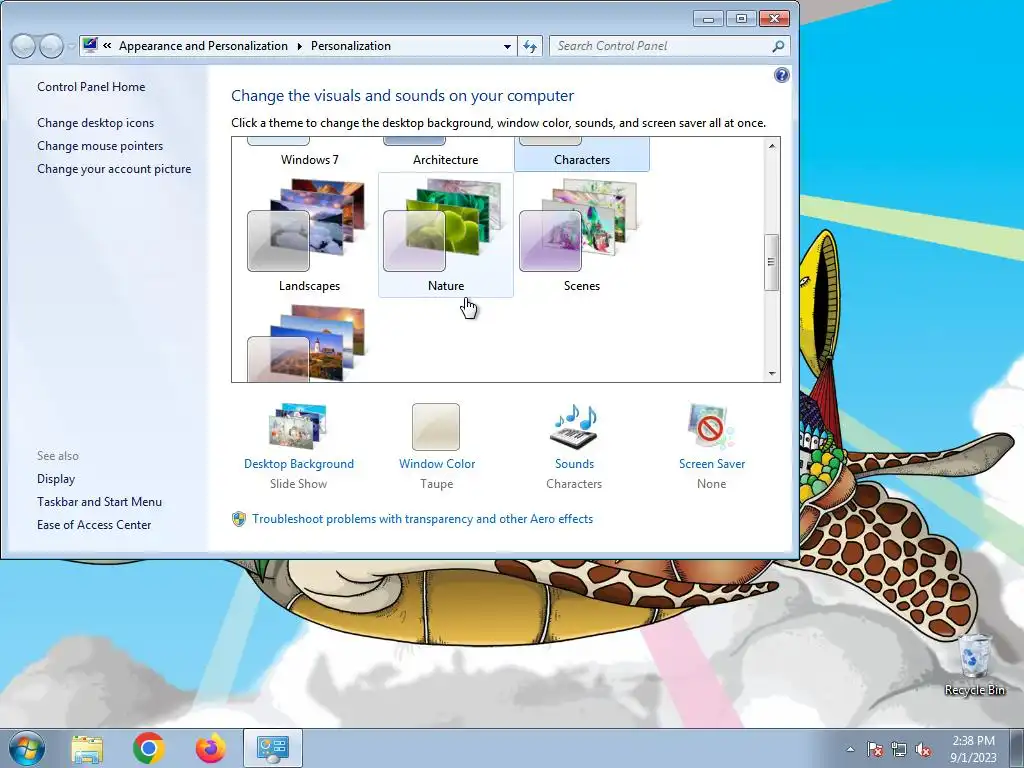1024x768 pixels.
Task: Click the Control Panel taskbar button
Action: tap(272, 748)
